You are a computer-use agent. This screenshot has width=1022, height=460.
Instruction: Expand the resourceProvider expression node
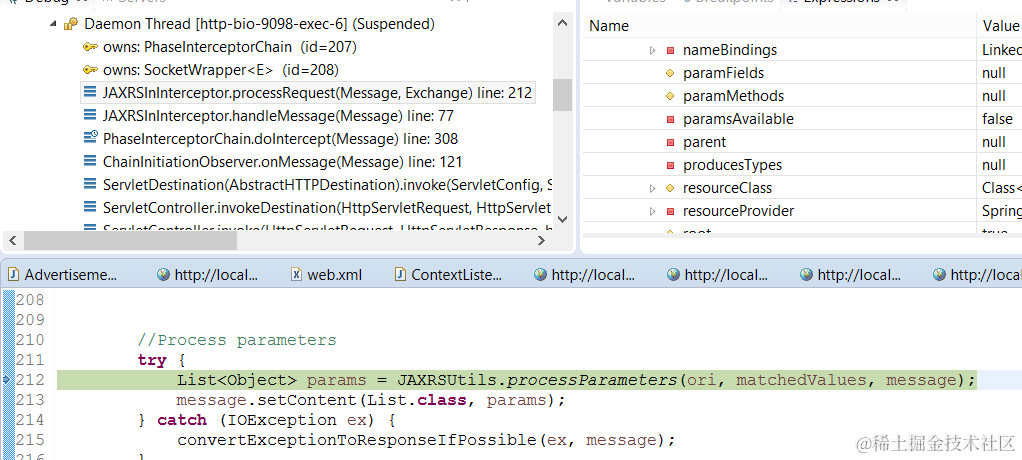652,211
